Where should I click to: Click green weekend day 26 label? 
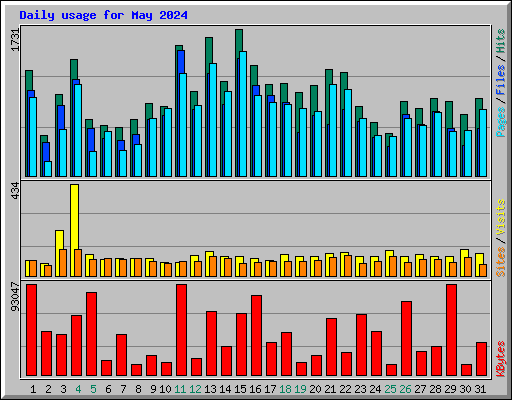click(405, 389)
